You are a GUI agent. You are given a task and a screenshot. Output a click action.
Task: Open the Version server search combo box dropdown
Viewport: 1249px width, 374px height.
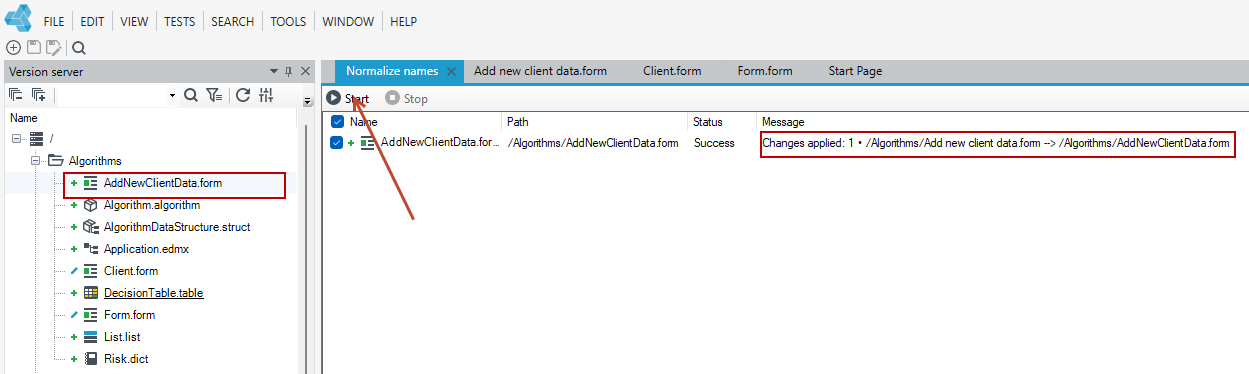(x=172, y=96)
